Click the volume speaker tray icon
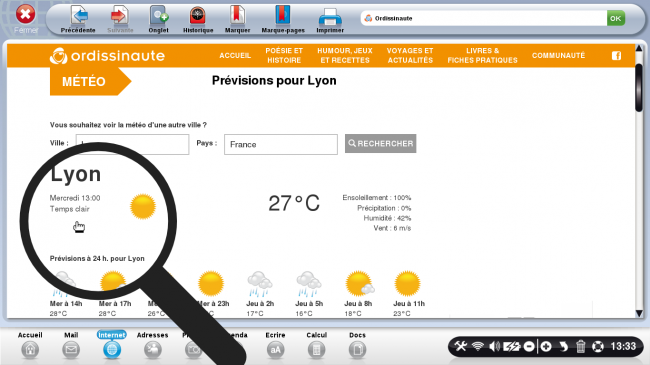The height and width of the screenshot is (365, 650). pyautogui.click(x=494, y=346)
